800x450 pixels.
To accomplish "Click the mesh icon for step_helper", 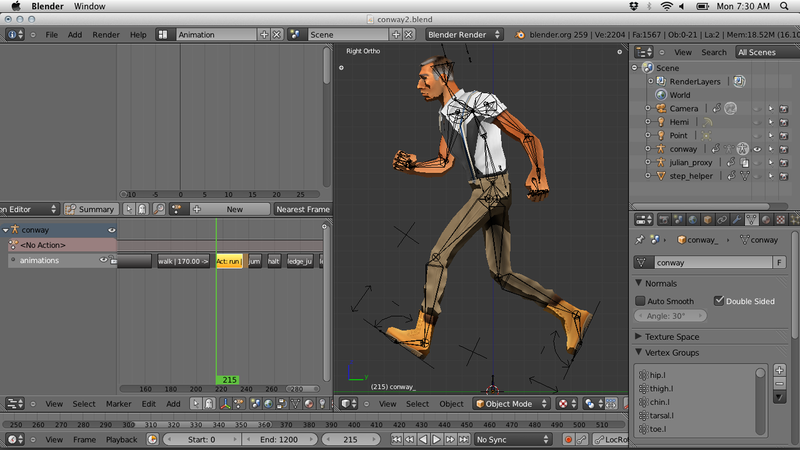I will click(661, 176).
